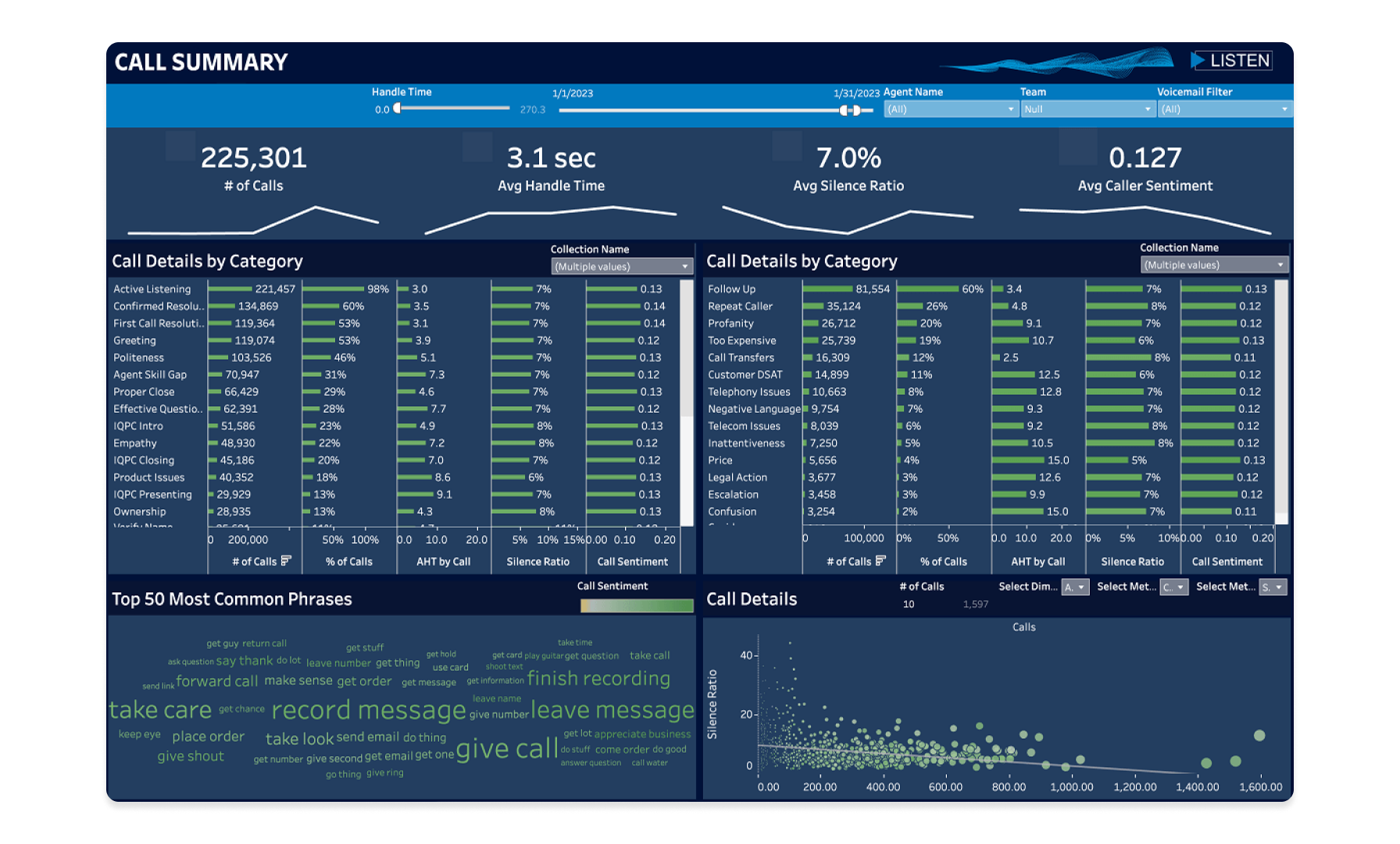This screenshot has width=1400, height=844.
Task: Select the Proper Close row
Action: tap(395, 392)
